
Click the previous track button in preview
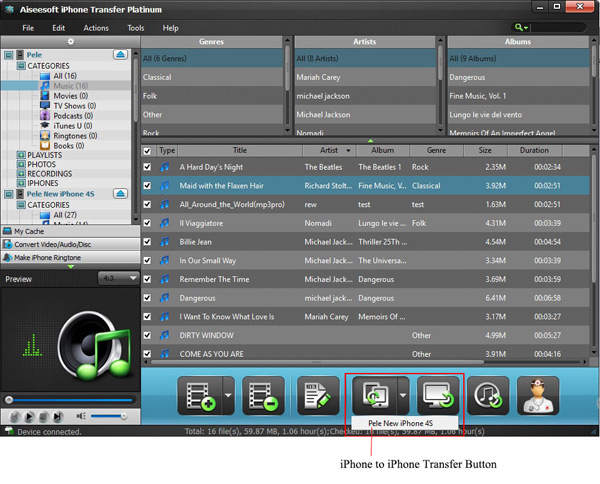coord(15,416)
